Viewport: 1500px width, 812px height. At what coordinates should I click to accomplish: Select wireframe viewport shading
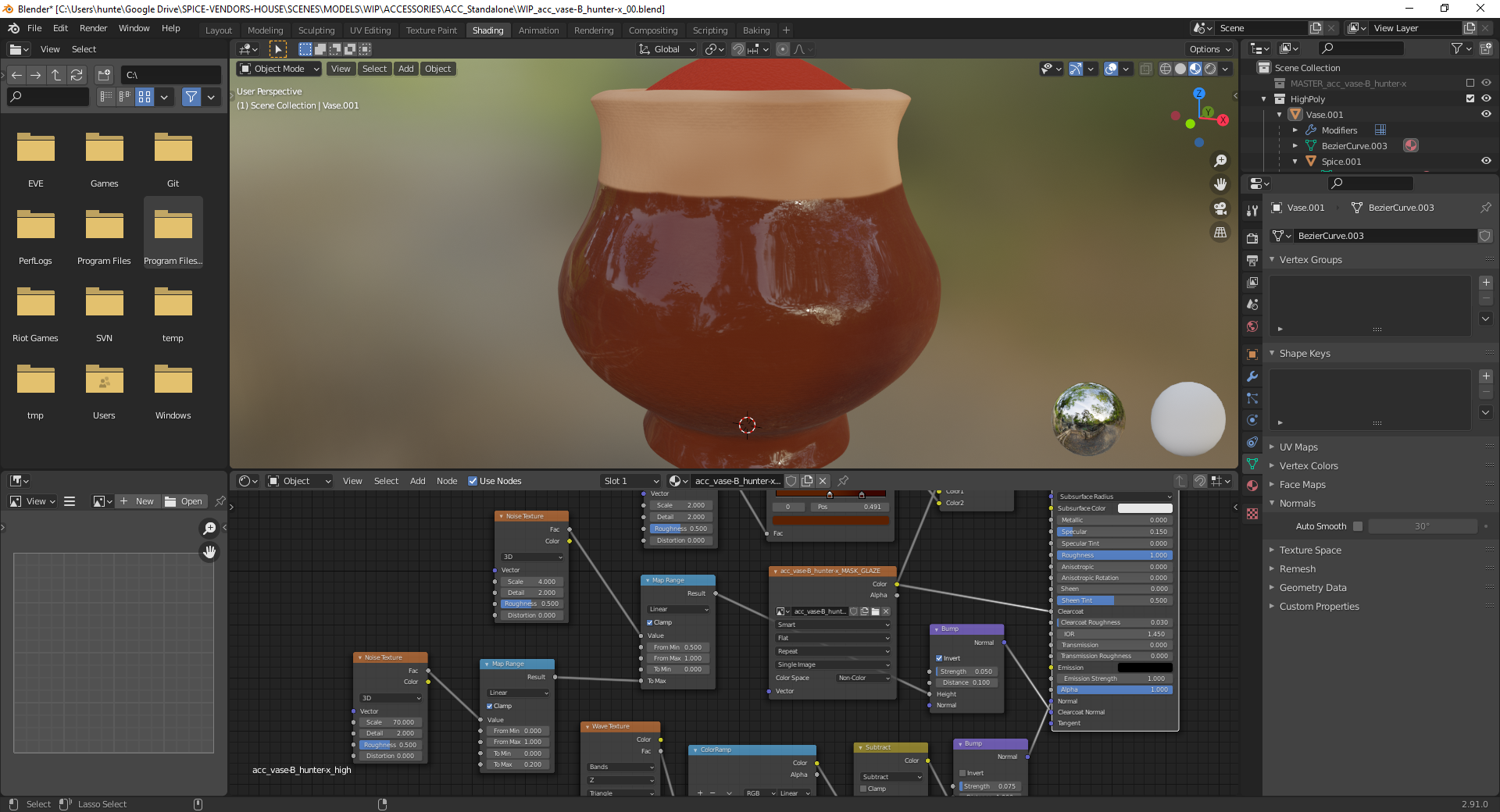click(1166, 69)
